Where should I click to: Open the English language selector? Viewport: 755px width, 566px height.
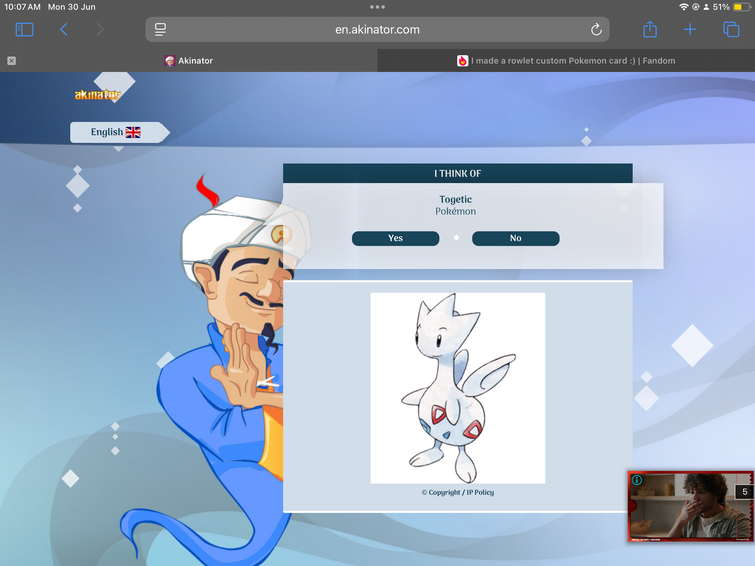[x=119, y=132]
